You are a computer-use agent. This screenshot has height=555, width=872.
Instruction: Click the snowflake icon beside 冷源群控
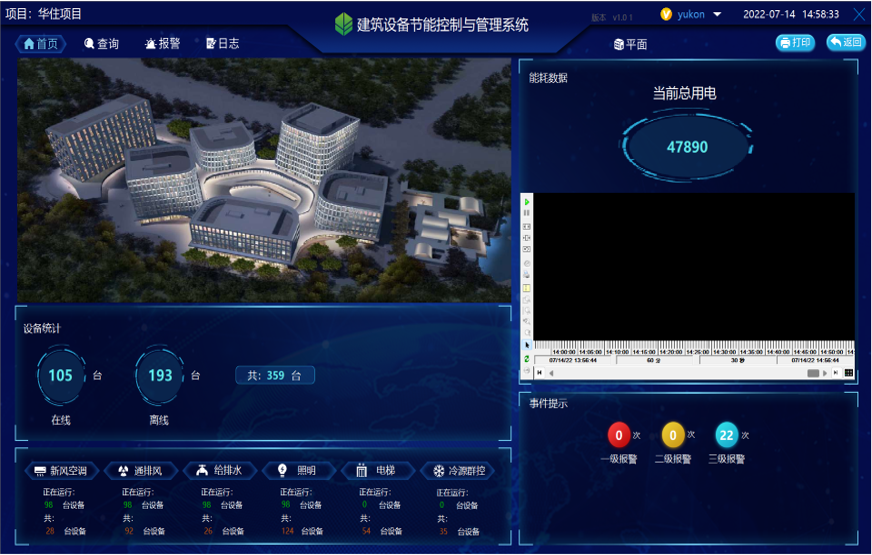(439, 471)
